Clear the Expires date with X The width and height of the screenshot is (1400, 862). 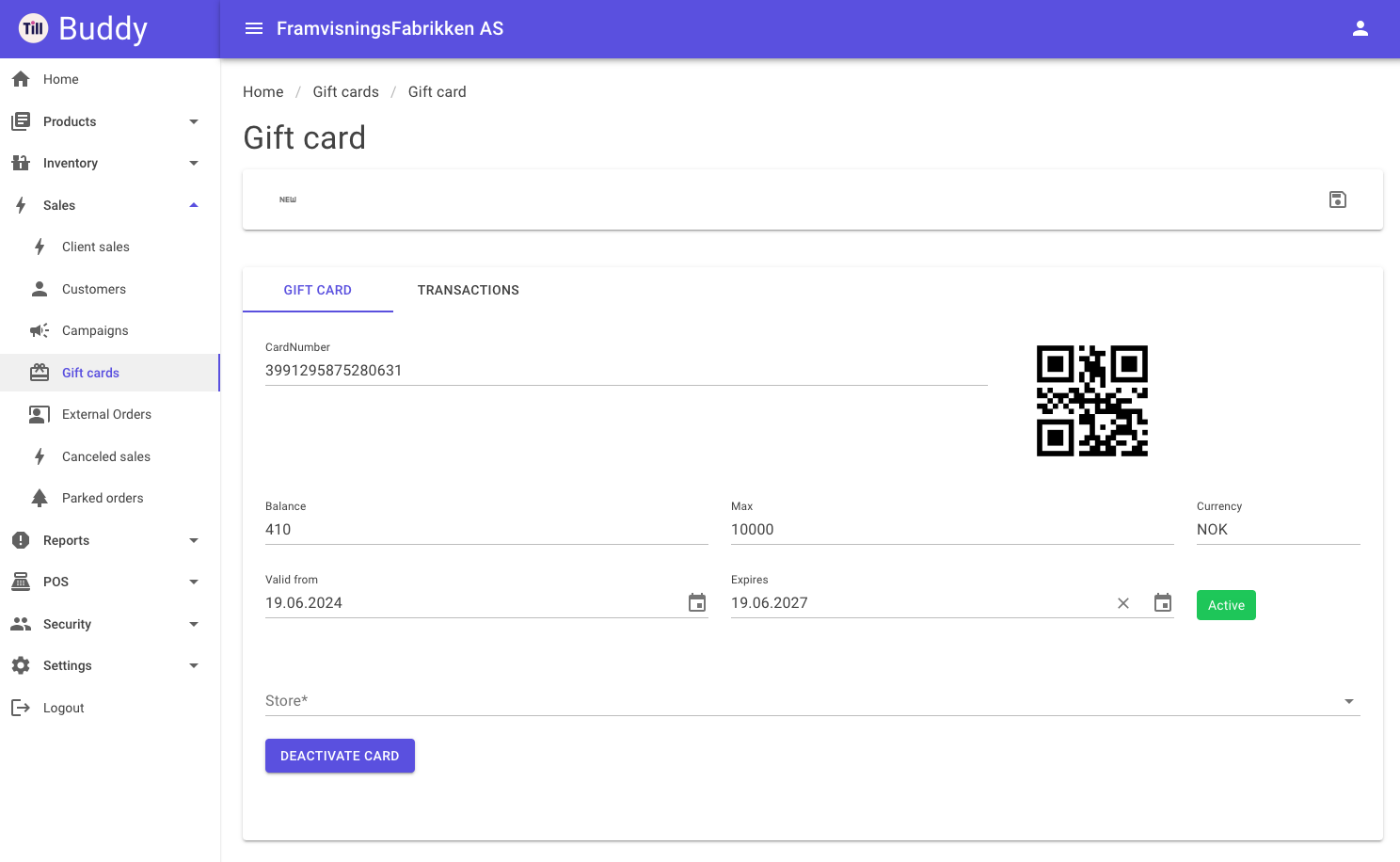pos(1123,603)
